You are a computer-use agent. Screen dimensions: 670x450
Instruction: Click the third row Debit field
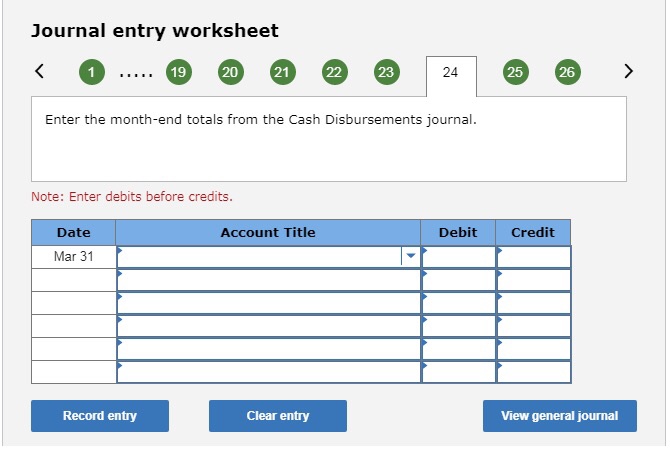pos(458,303)
